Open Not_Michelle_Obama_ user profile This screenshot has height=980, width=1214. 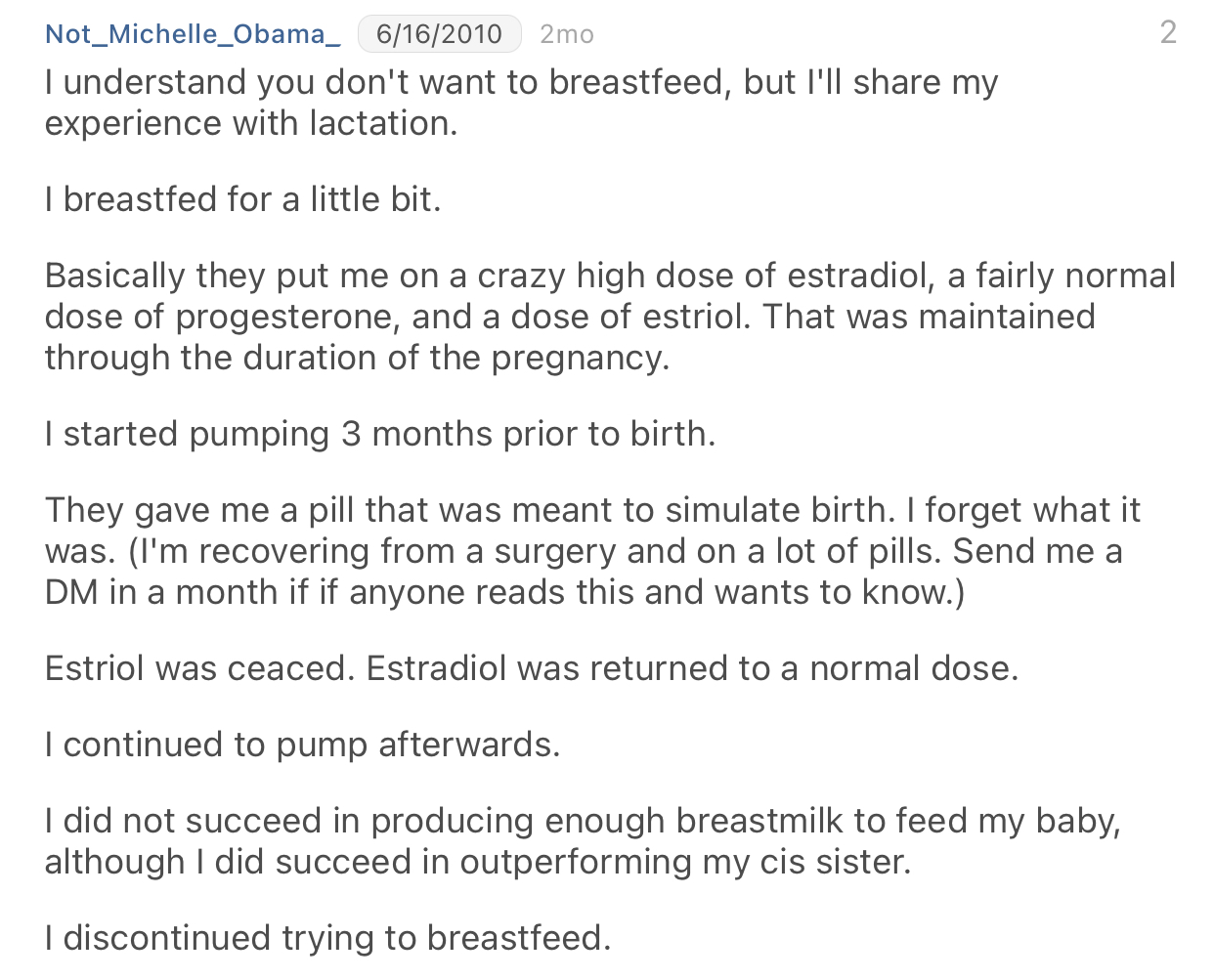click(x=193, y=34)
